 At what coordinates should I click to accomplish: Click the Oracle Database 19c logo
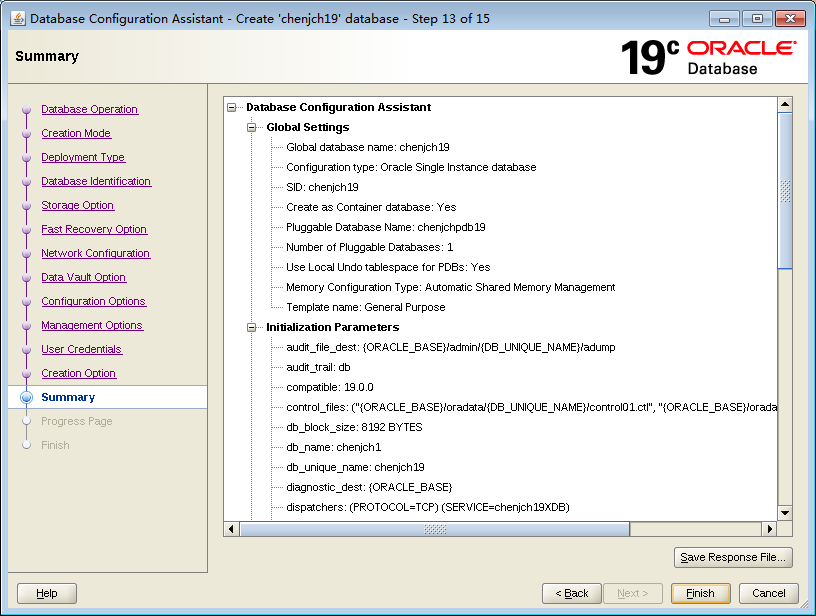pos(651,56)
